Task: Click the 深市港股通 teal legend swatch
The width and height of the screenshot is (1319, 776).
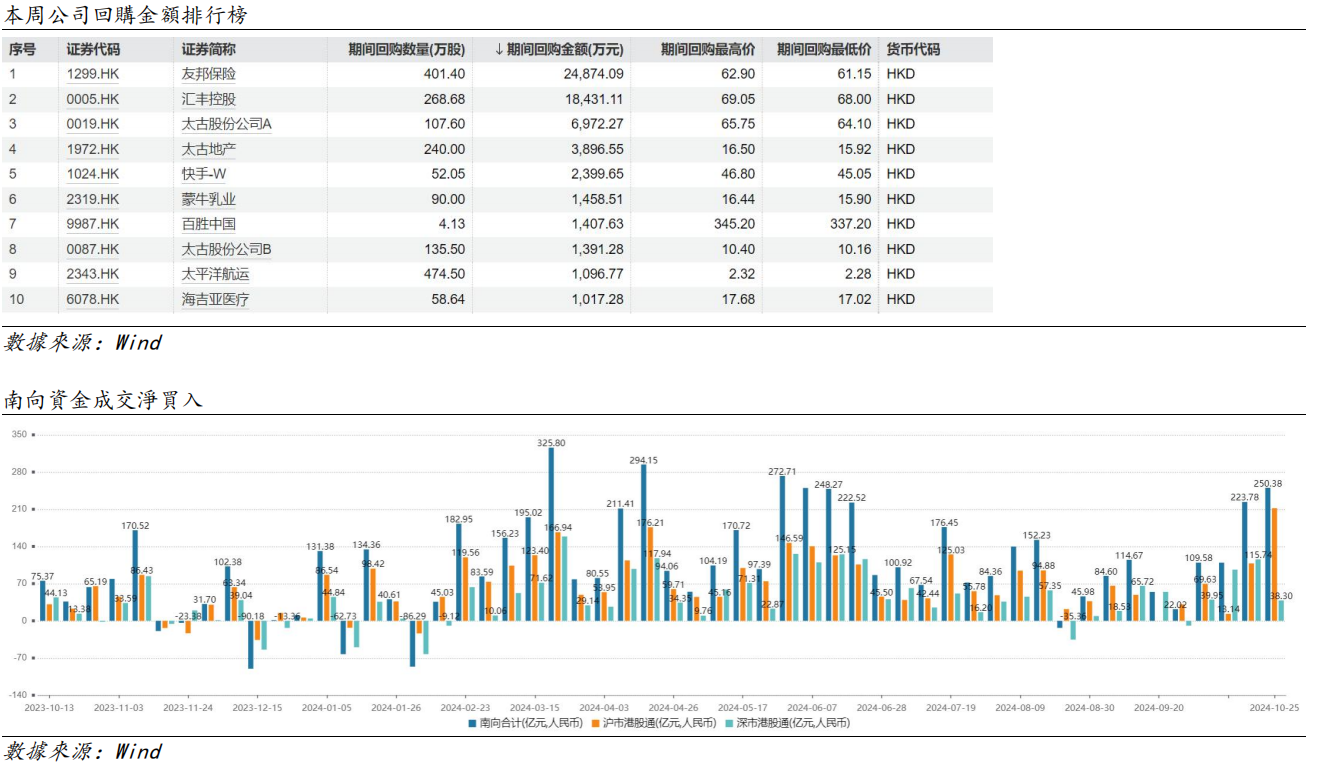Action: click(729, 722)
